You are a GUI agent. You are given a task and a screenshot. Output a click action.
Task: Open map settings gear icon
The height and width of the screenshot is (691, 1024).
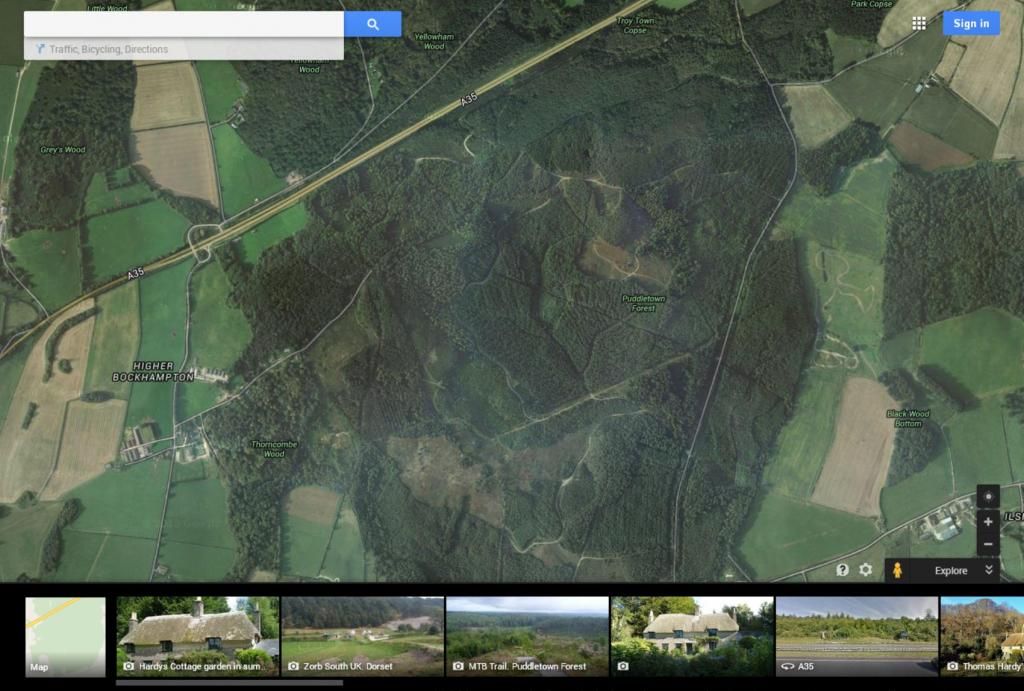[x=866, y=570]
